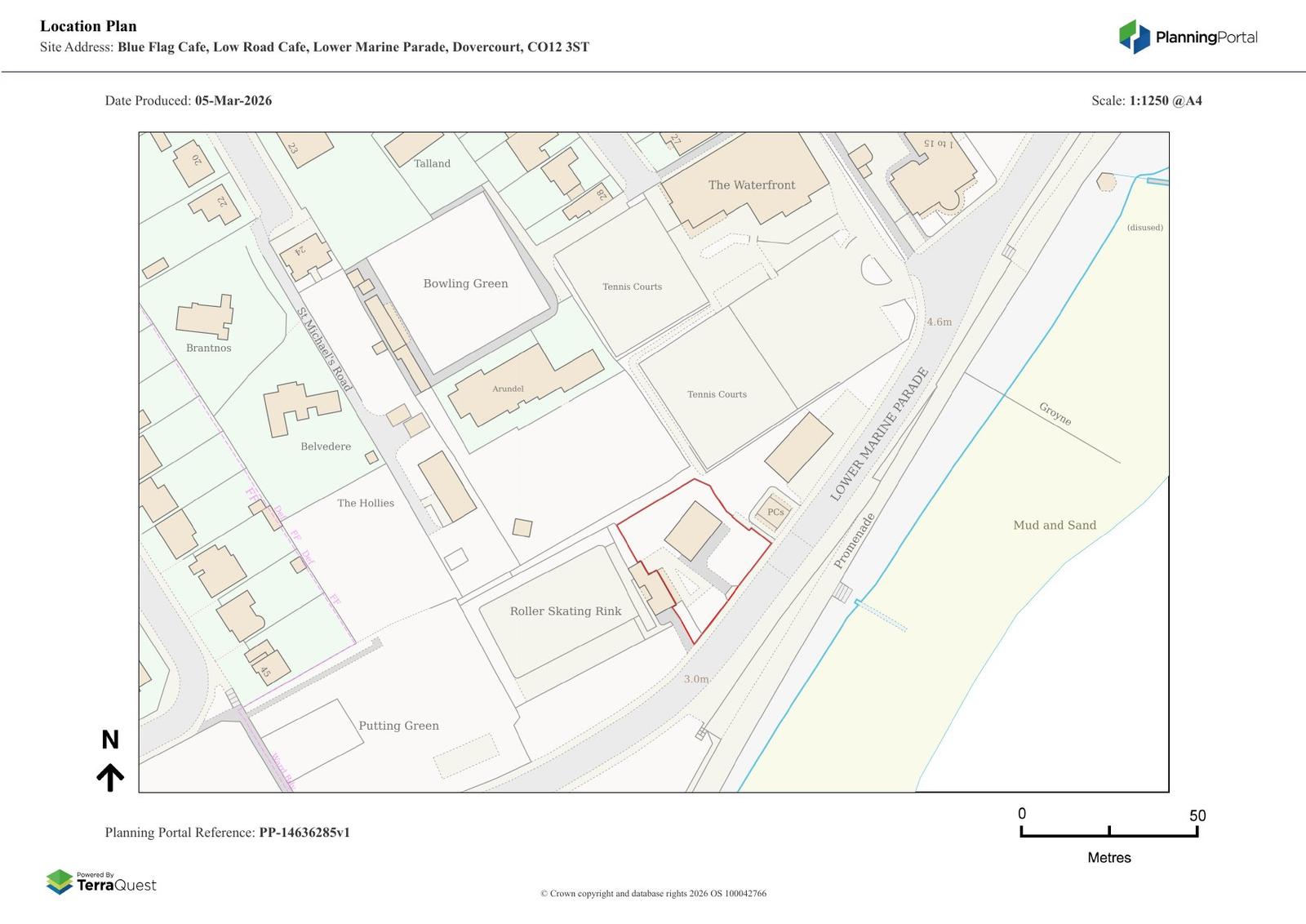
Task: Click the scale bar in metres
Action: pyautogui.click(x=1108, y=832)
